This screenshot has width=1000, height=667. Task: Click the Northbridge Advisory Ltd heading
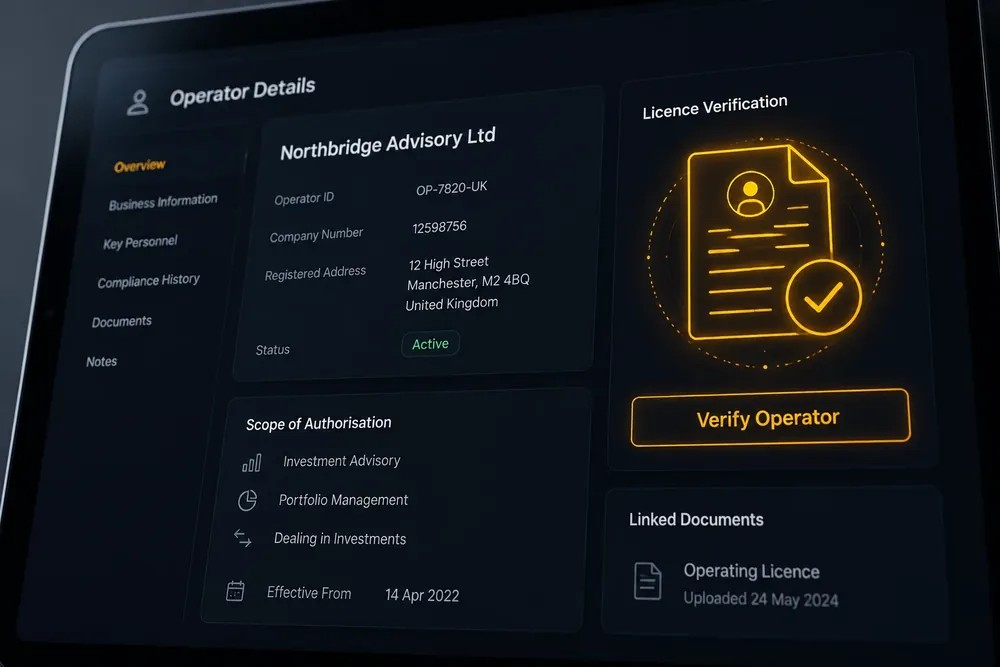(388, 144)
